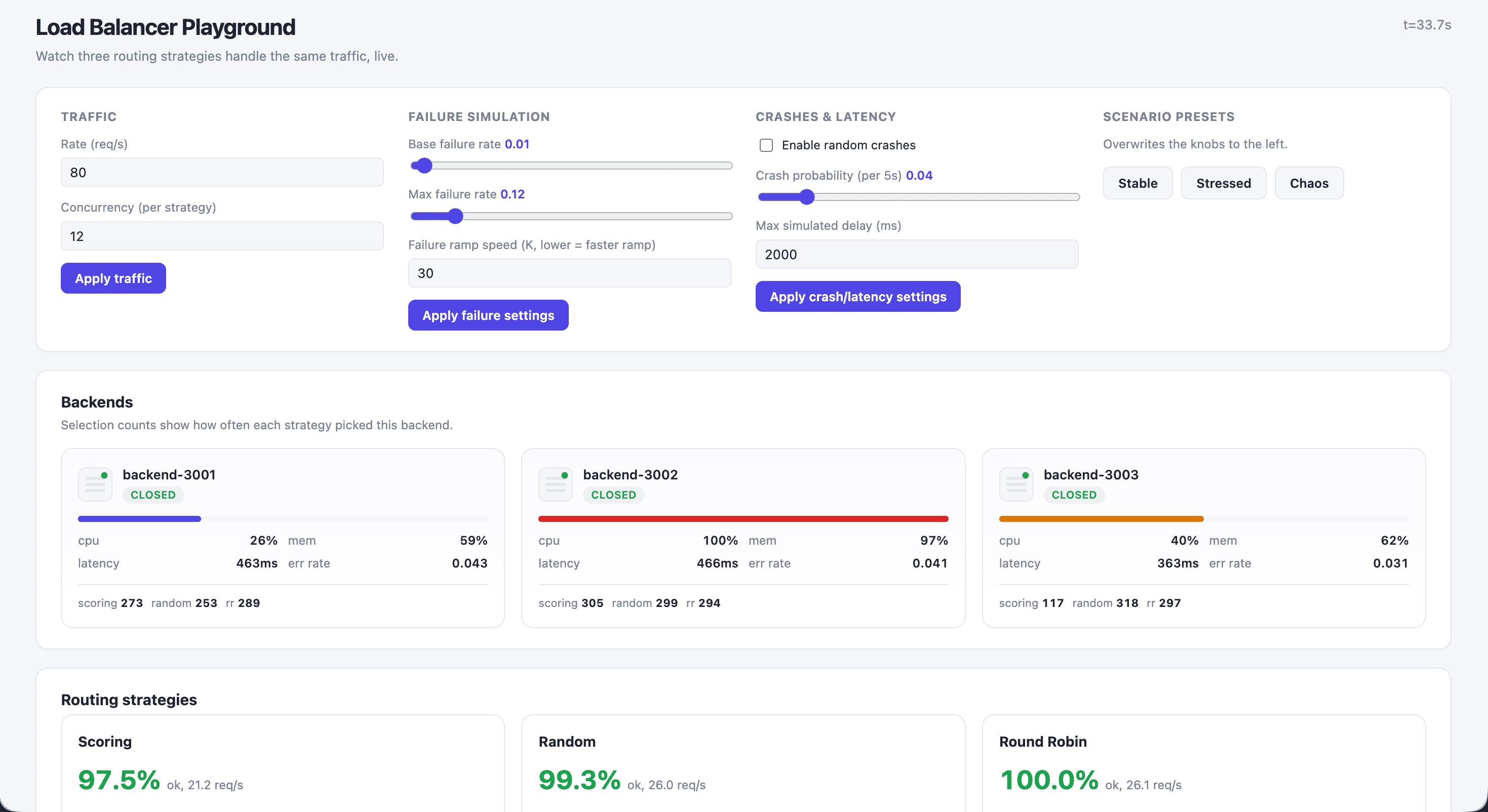This screenshot has height=812, width=1488.
Task: Click the t=33.7s timer text
Action: point(1427,25)
